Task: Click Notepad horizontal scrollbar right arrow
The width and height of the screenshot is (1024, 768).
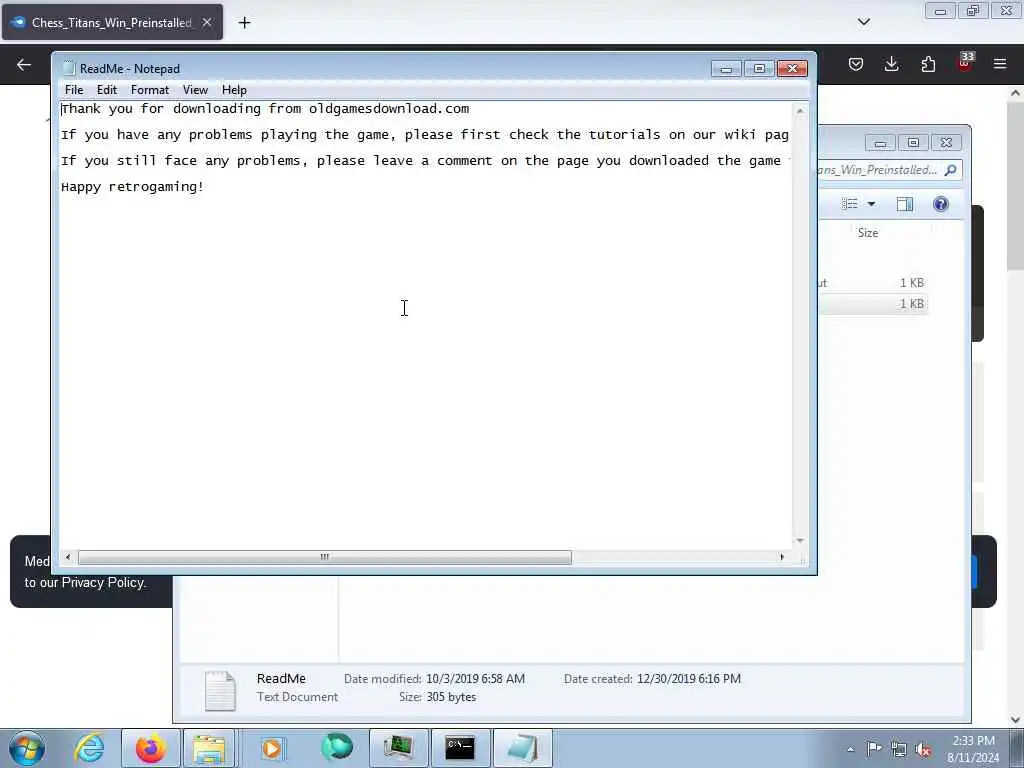Action: tap(782, 557)
